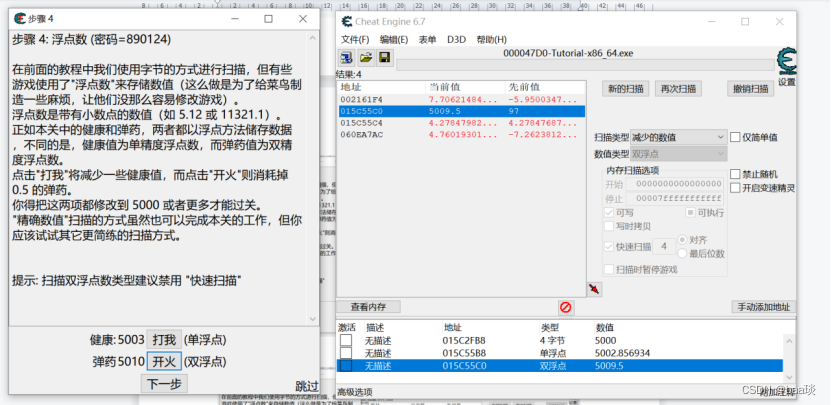Image resolution: width=831 pixels, height=405 pixels.
Task: Click value 5002.856934 in address list
Action: [622, 353]
